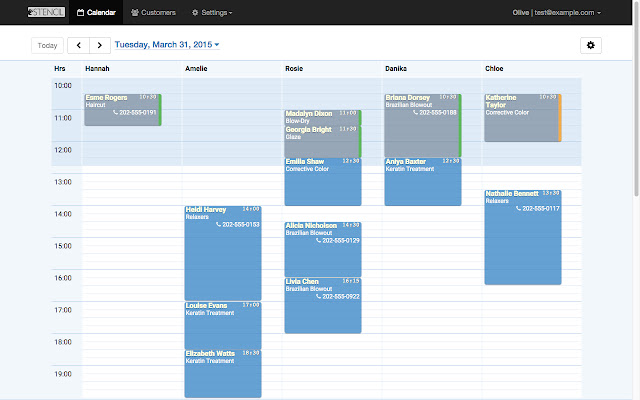
Task: Click the phone icon in Esme Rogers appointment
Action: 116,112
